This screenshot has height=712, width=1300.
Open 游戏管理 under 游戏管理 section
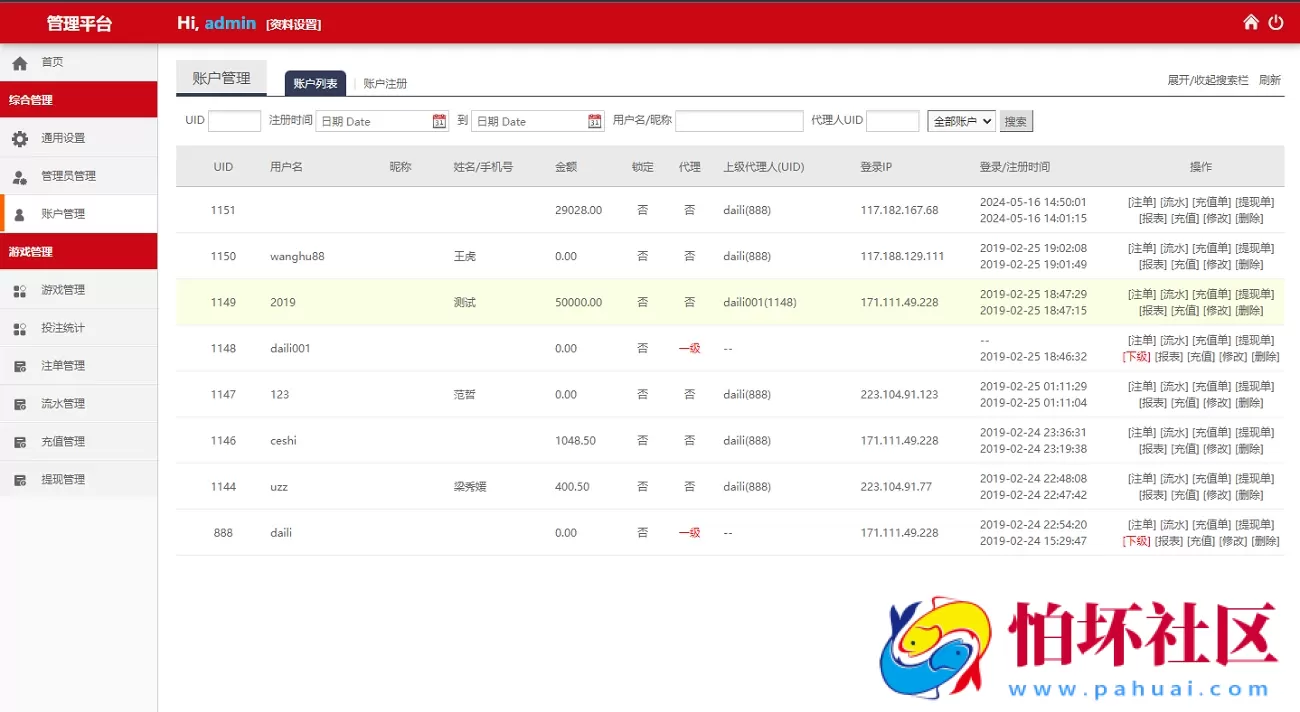click(x=55, y=290)
